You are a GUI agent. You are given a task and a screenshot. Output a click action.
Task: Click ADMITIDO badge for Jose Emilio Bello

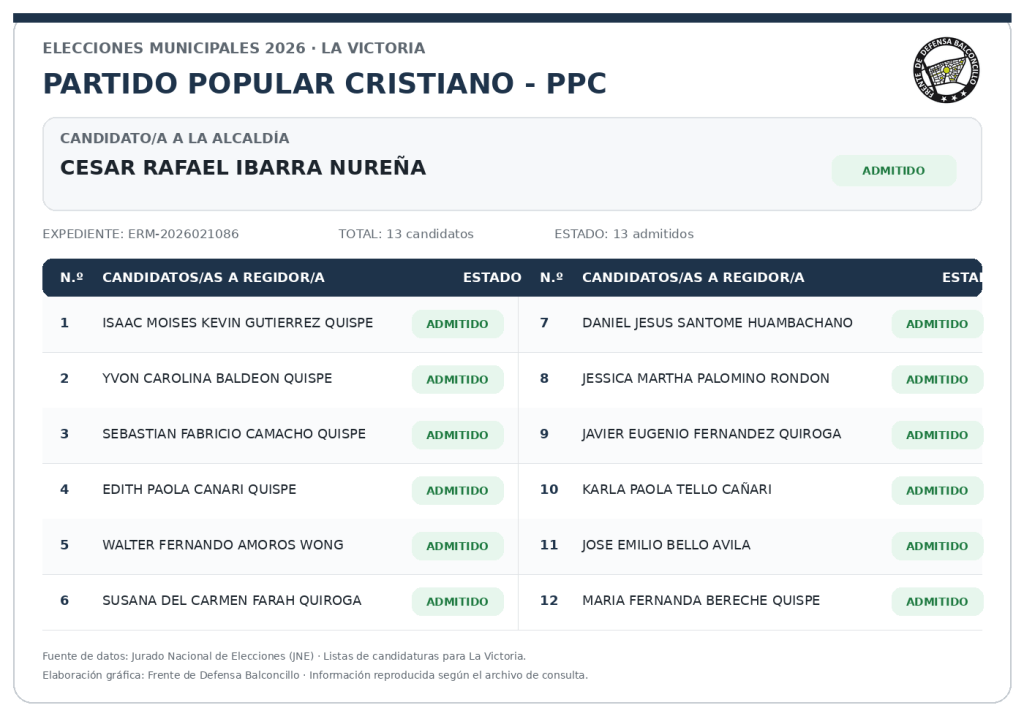point(936,546)
